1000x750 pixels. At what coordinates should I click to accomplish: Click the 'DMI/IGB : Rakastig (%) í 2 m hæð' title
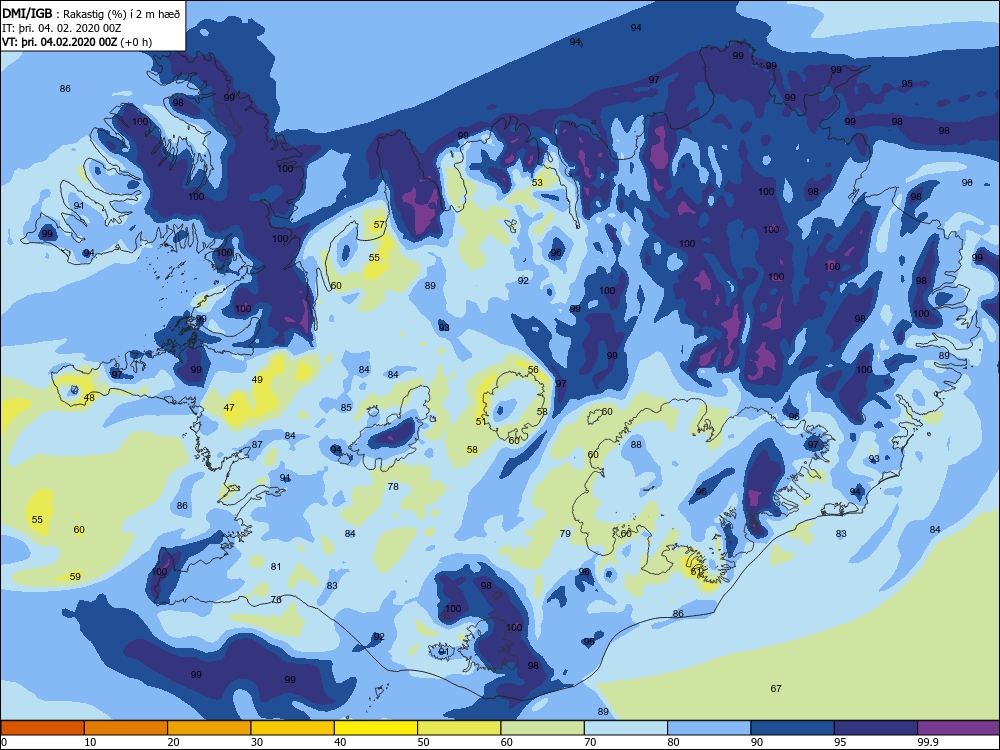coord(91,13)
